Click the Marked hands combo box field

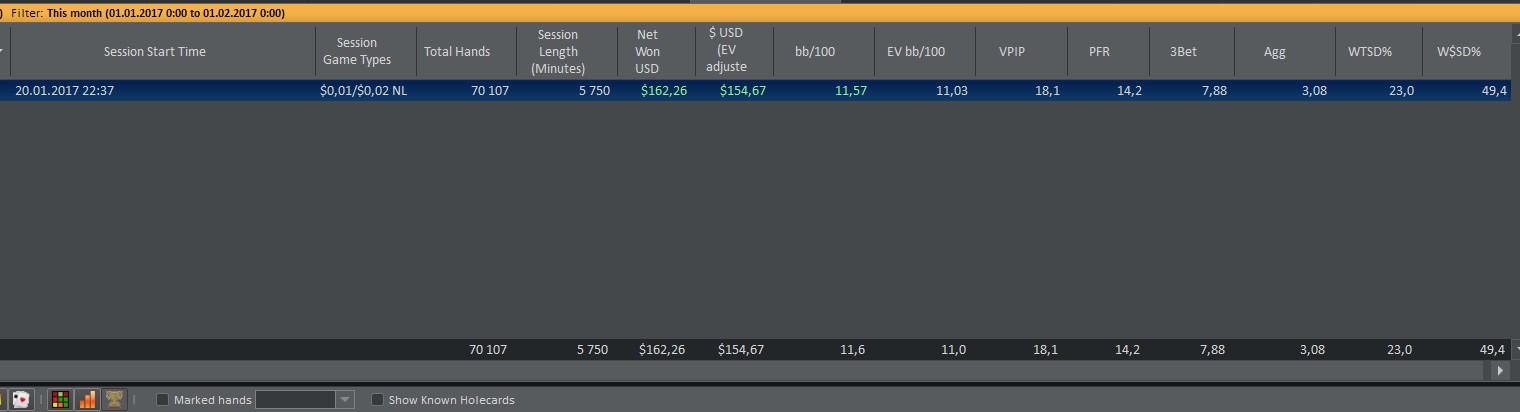click(x=305, y=400)
